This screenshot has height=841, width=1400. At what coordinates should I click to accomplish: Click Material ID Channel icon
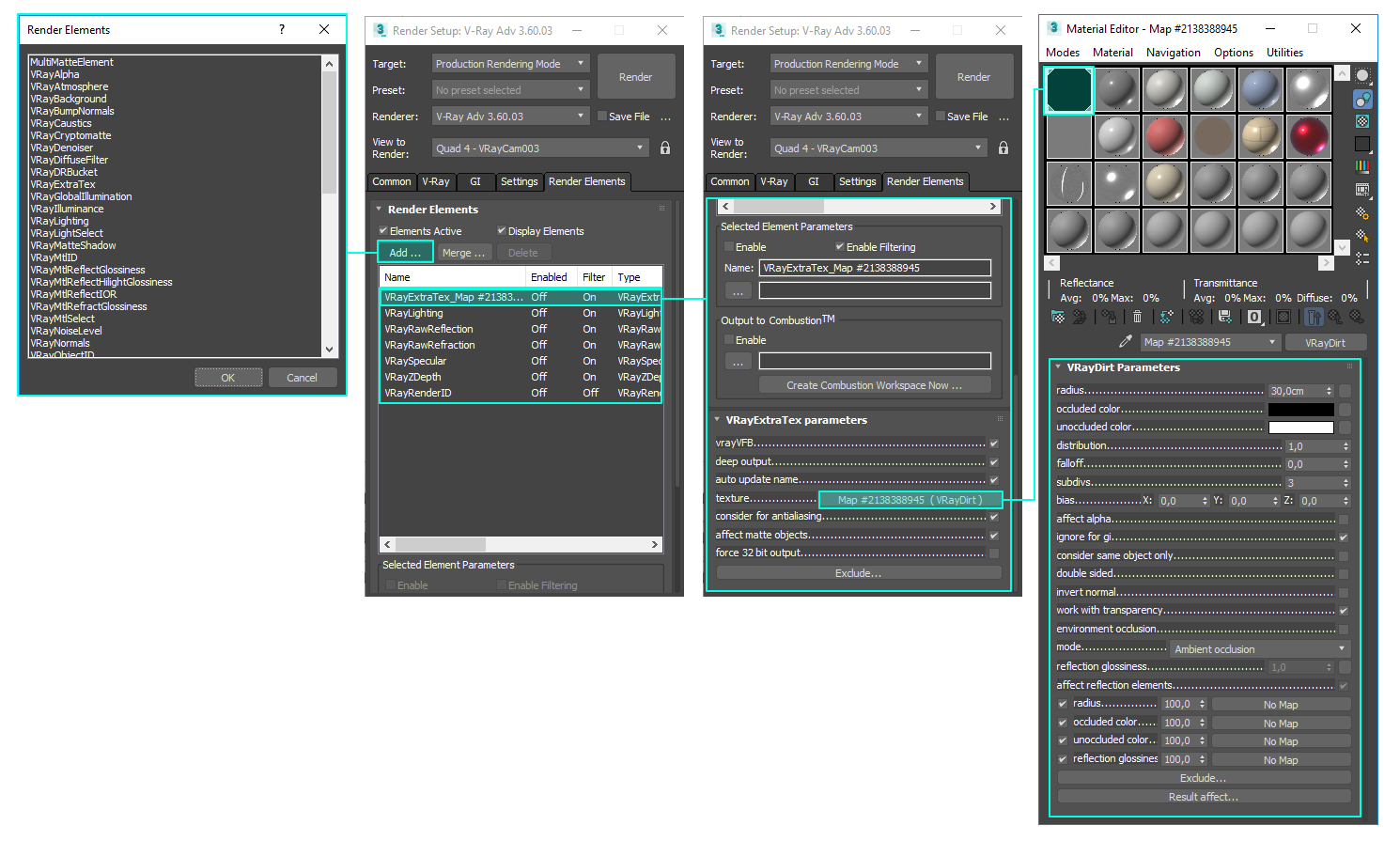[x=1254, y=317]
